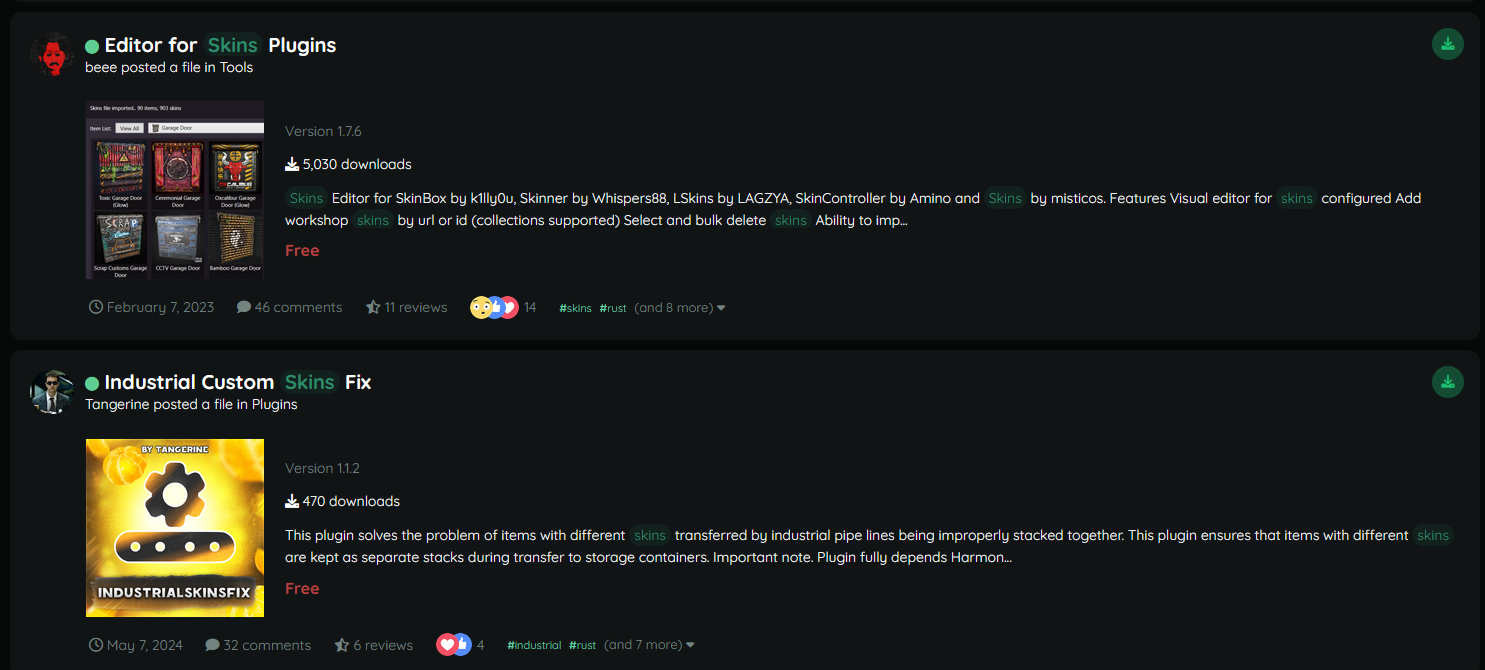
Task: Select the #industrial tag
Action: pyautogui.click(x=534, y=645)
